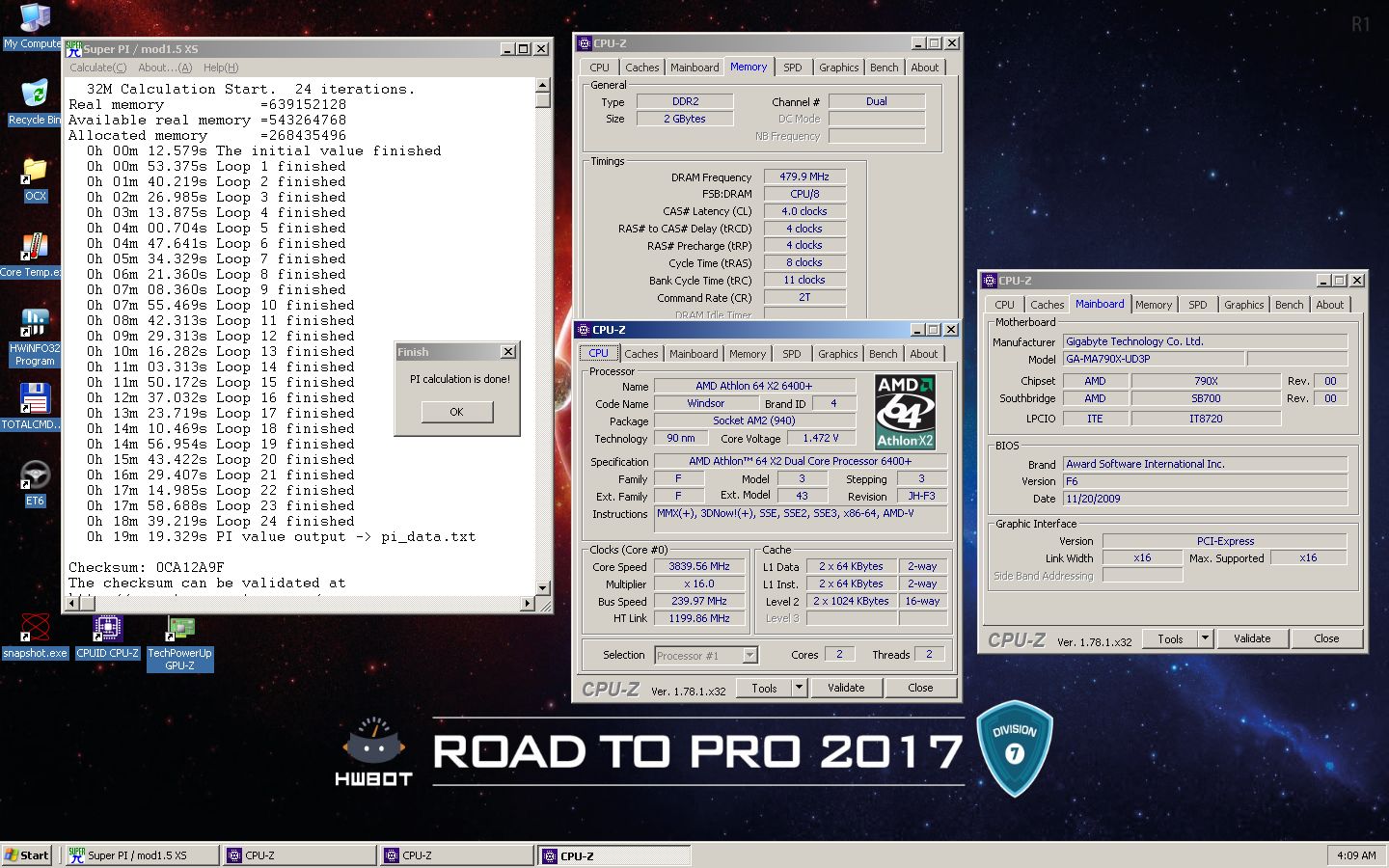Viewport: 1389px width, 868px height.
Task: Select Memory tab in Mainboard window
Action: (1154, 305)
